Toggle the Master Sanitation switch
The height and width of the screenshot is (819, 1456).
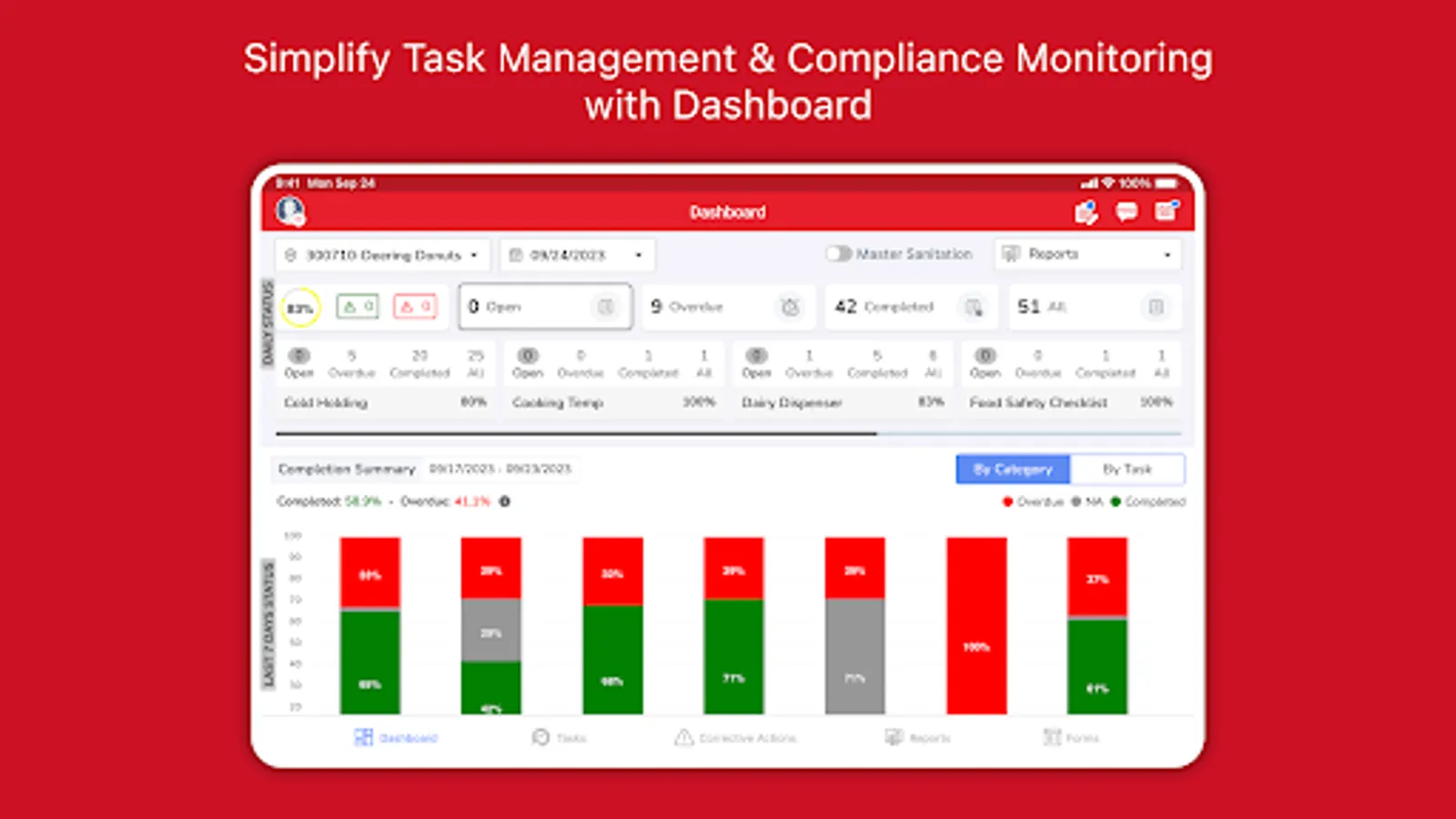(838, 254)
